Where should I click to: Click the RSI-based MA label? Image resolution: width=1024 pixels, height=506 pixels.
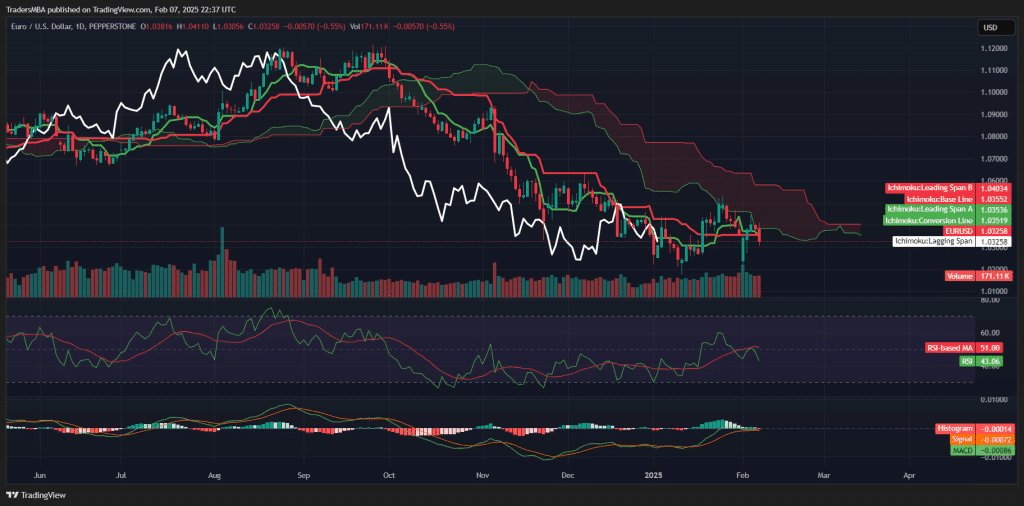[948, 348]
